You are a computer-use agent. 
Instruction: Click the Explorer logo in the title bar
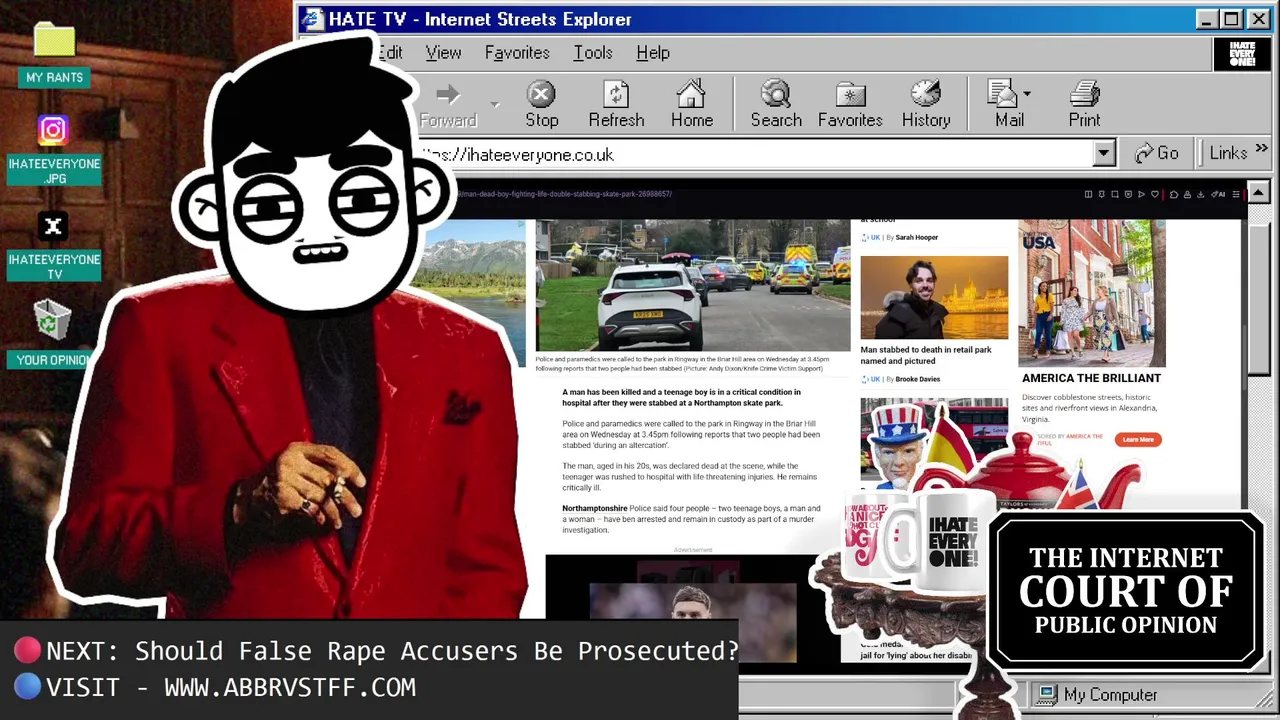[x=313, y=19]
